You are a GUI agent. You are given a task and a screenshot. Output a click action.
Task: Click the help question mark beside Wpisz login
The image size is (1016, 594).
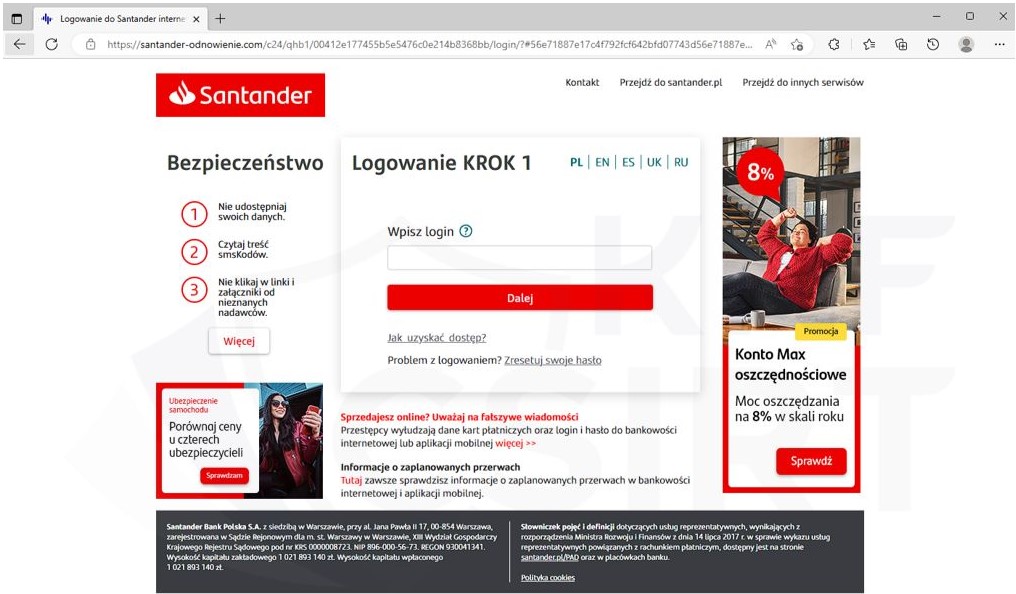coord(466,231)
